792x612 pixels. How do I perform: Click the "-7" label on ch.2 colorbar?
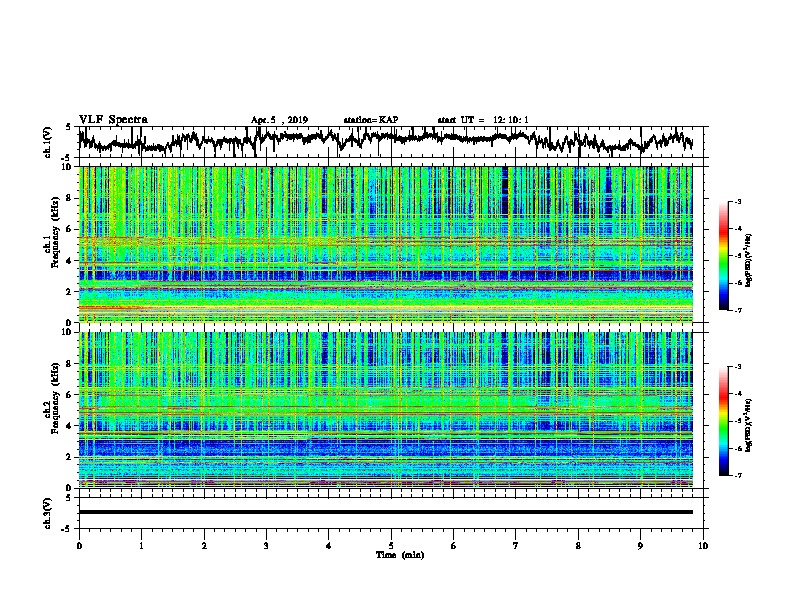pos(737,475)
